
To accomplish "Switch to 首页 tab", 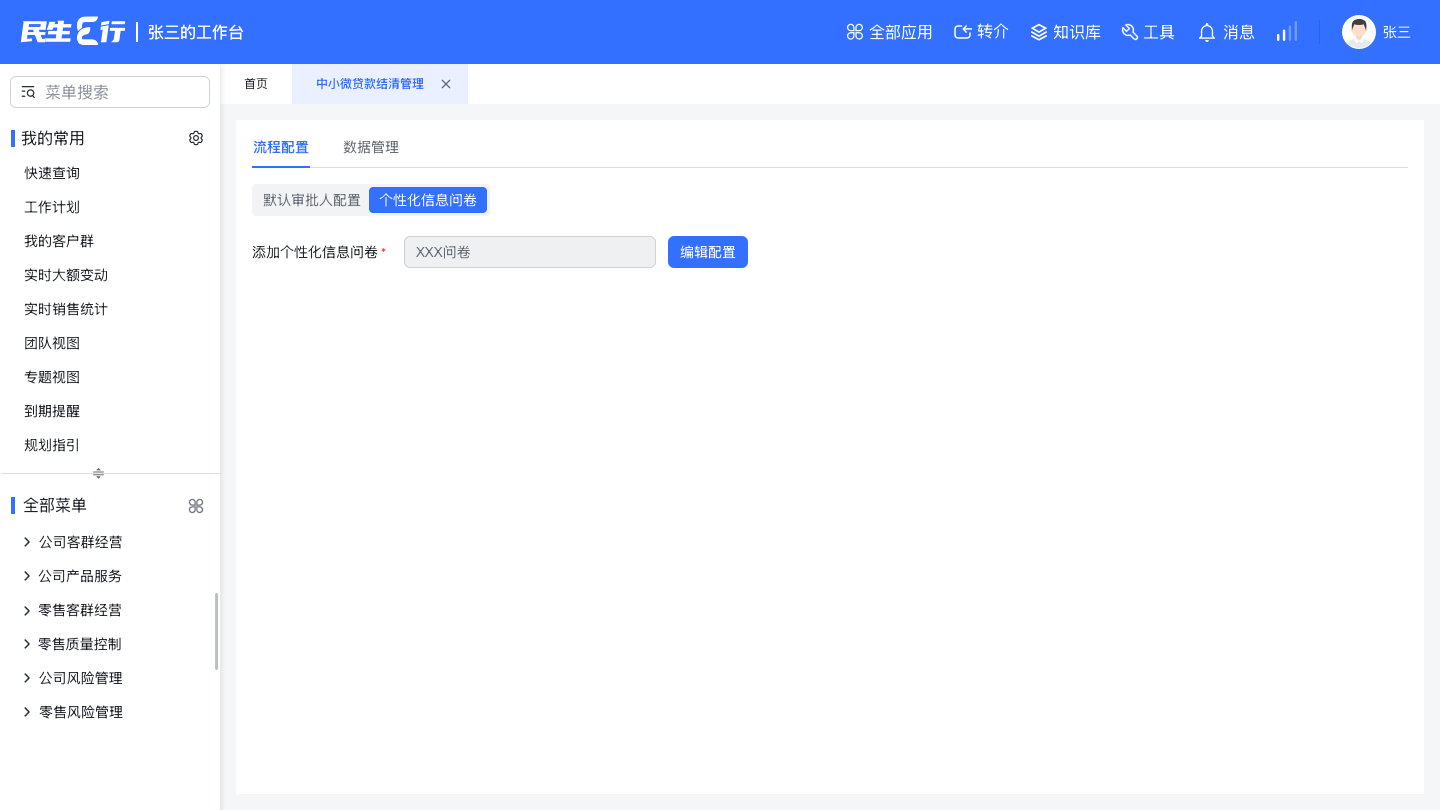I will pos(256,84).
